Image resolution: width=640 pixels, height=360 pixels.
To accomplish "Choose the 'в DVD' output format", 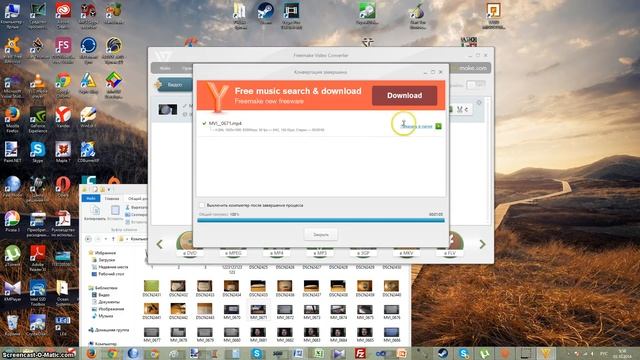I will coord(189,253).
